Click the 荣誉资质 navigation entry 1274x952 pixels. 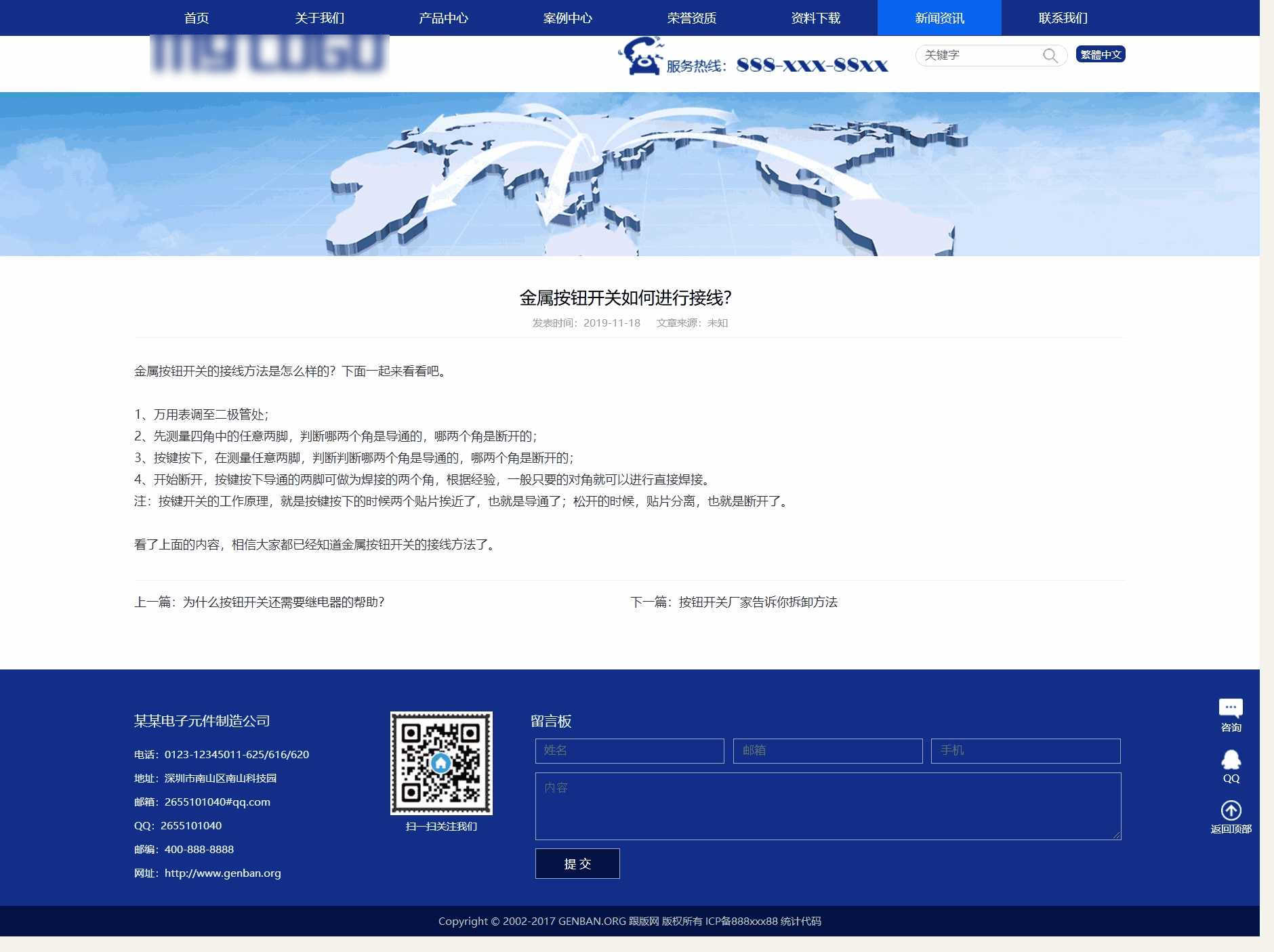693,18
